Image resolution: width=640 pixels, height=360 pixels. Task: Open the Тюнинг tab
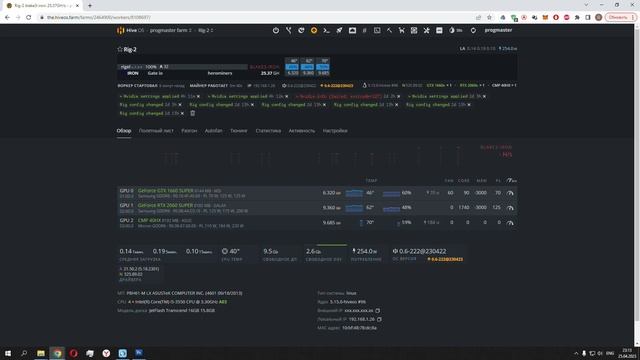tap(239, 131)
